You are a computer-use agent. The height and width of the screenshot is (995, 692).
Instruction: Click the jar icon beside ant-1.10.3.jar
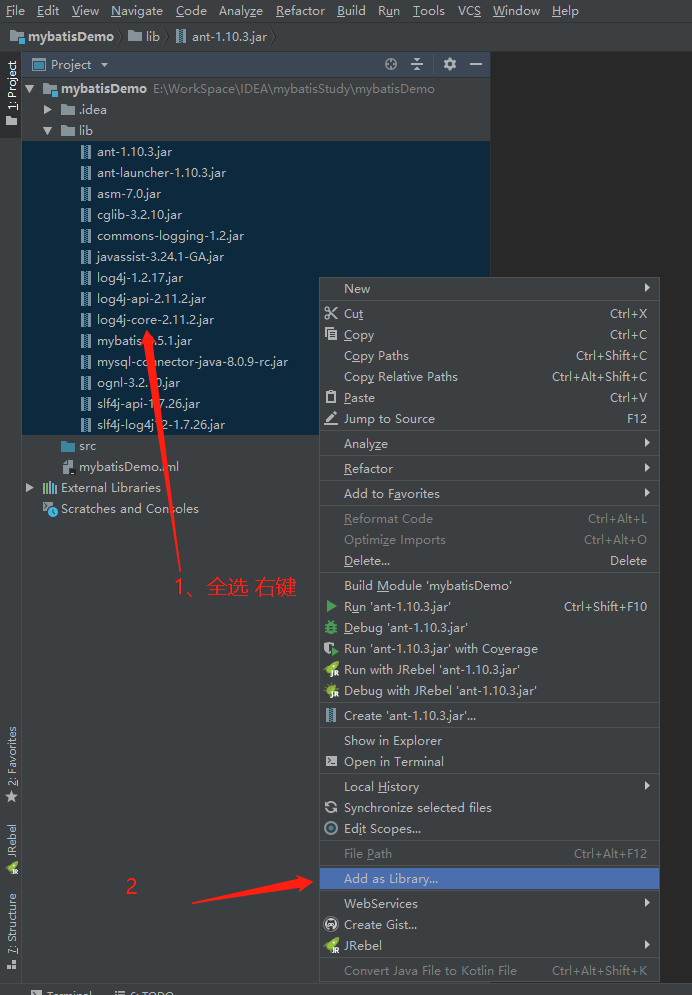[86, 152]
